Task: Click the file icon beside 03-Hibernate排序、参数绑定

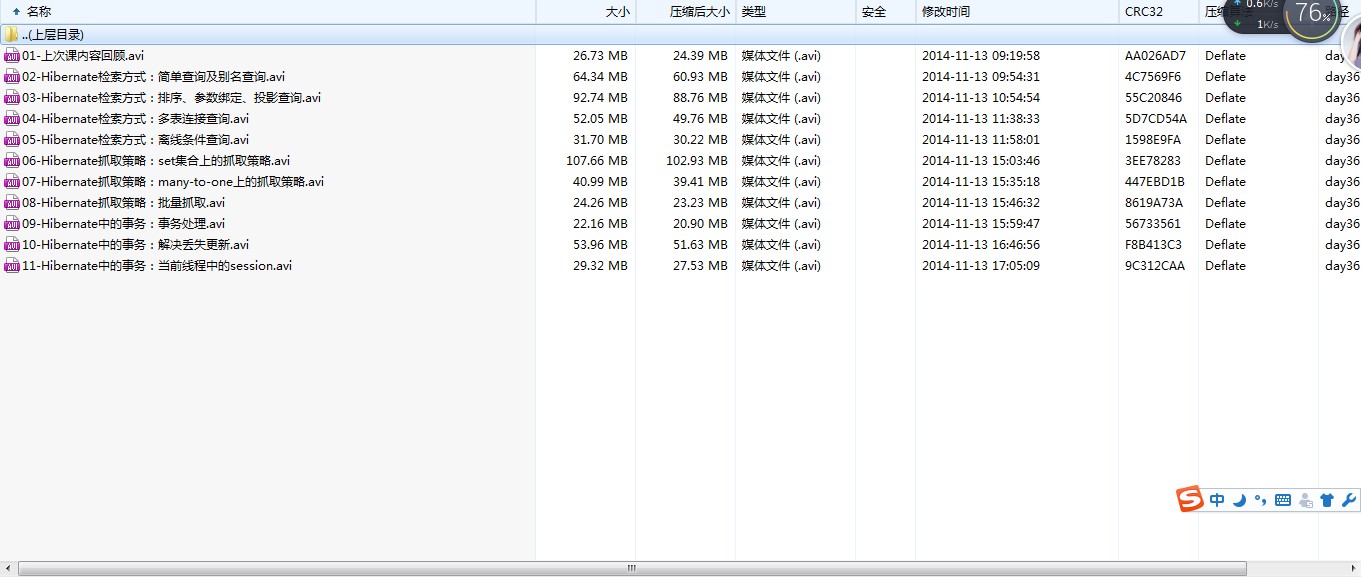Action: (12, 98)
